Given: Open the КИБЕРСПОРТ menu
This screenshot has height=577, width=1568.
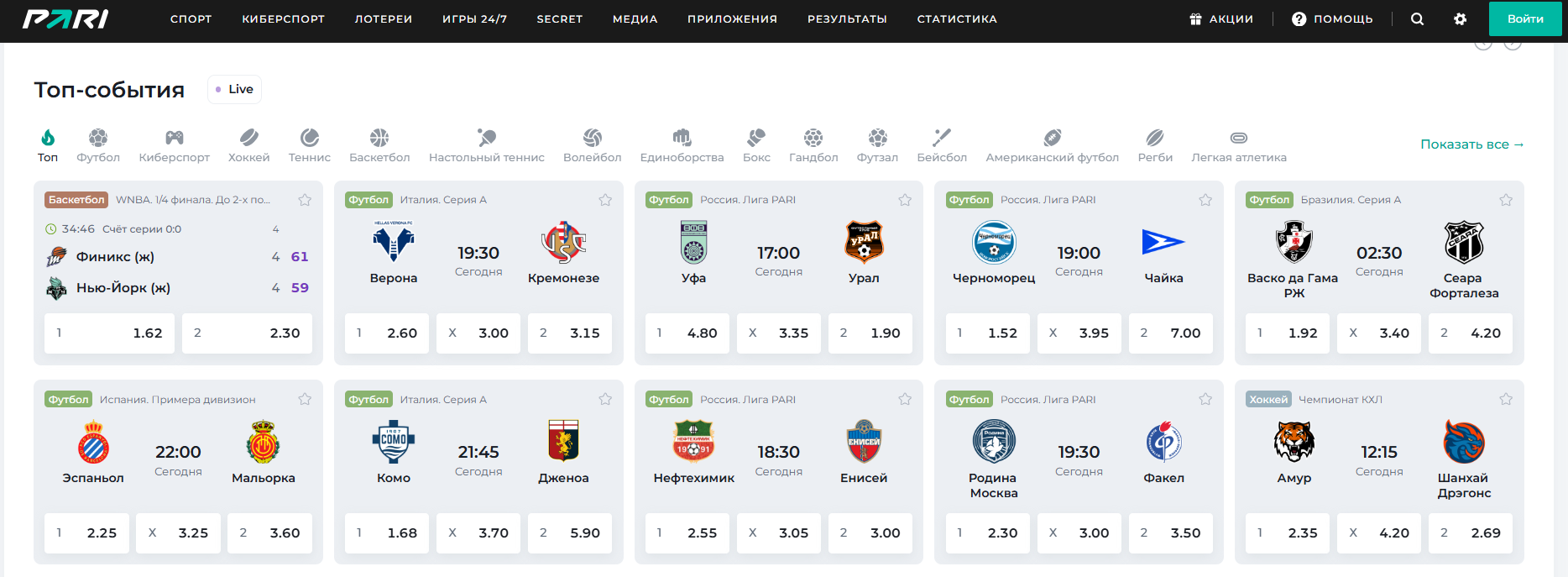Looking at the screenshot, I should (283, 18).
